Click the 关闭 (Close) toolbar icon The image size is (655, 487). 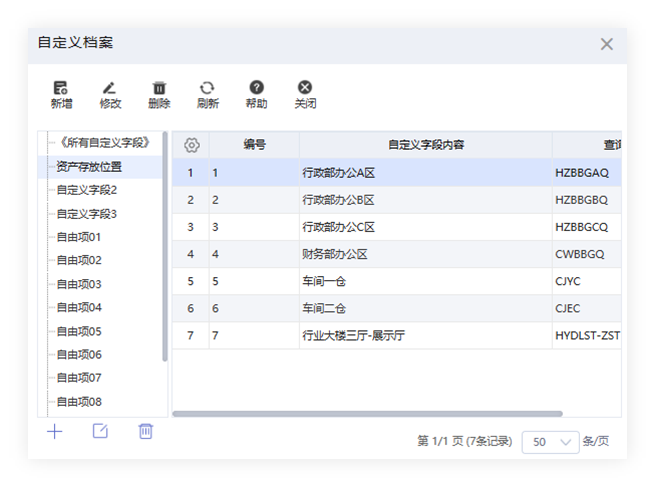305,90
